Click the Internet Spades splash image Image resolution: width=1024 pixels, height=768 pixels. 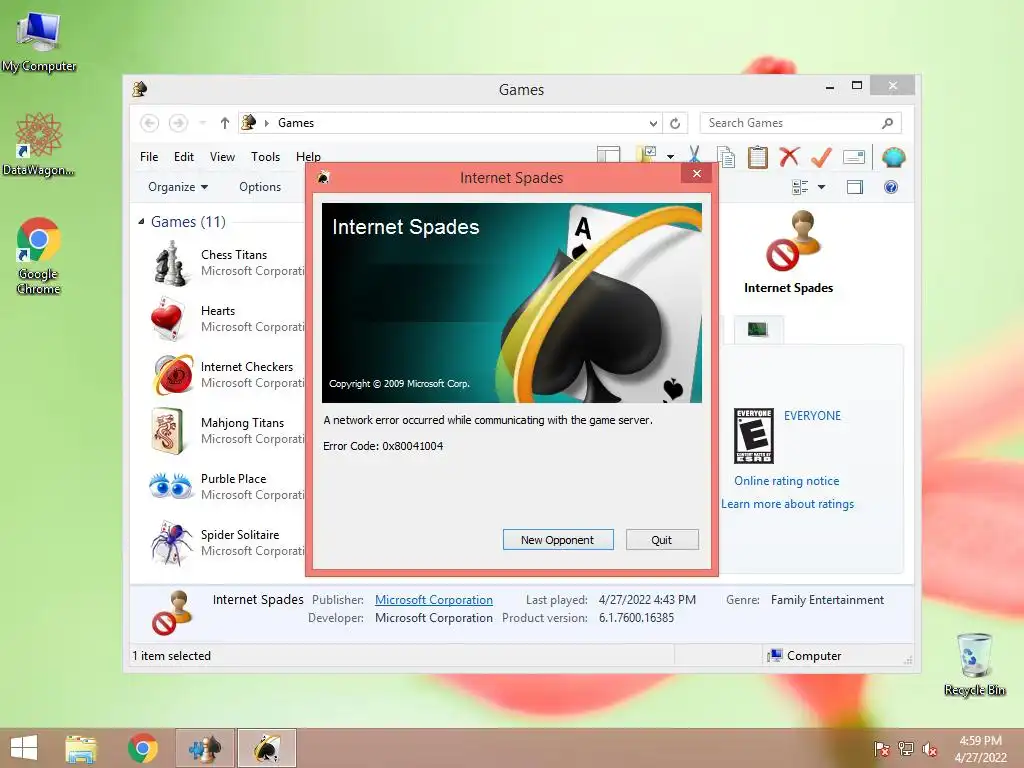pos(511,303)
